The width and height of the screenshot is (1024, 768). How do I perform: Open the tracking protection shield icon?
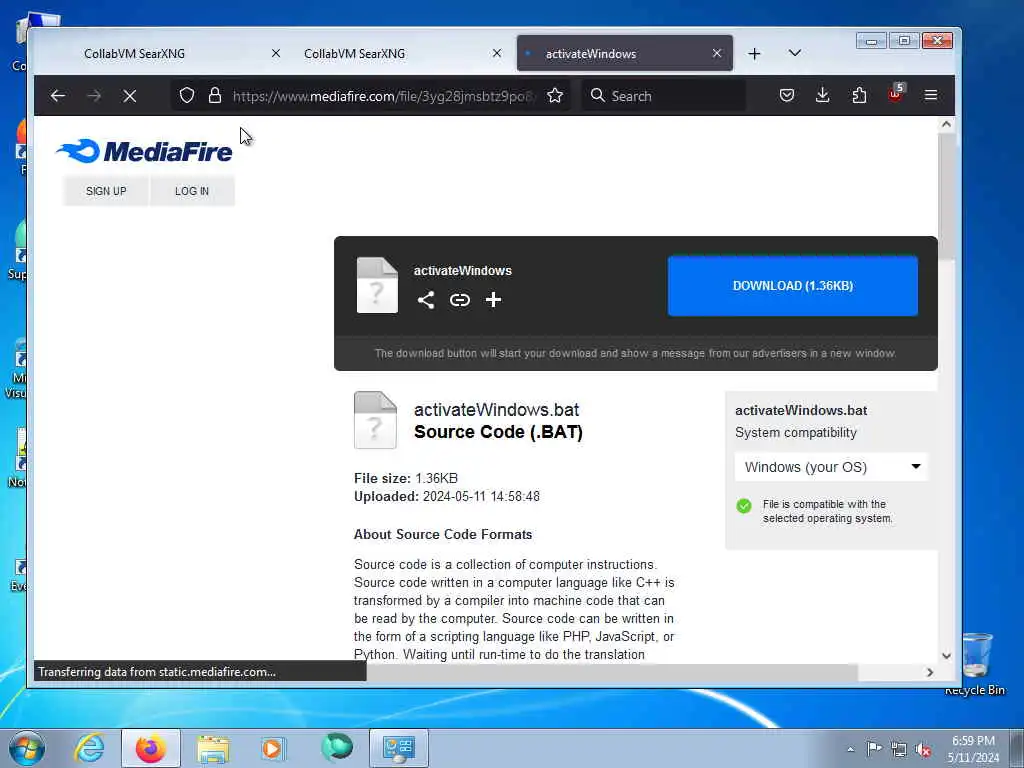187,96
